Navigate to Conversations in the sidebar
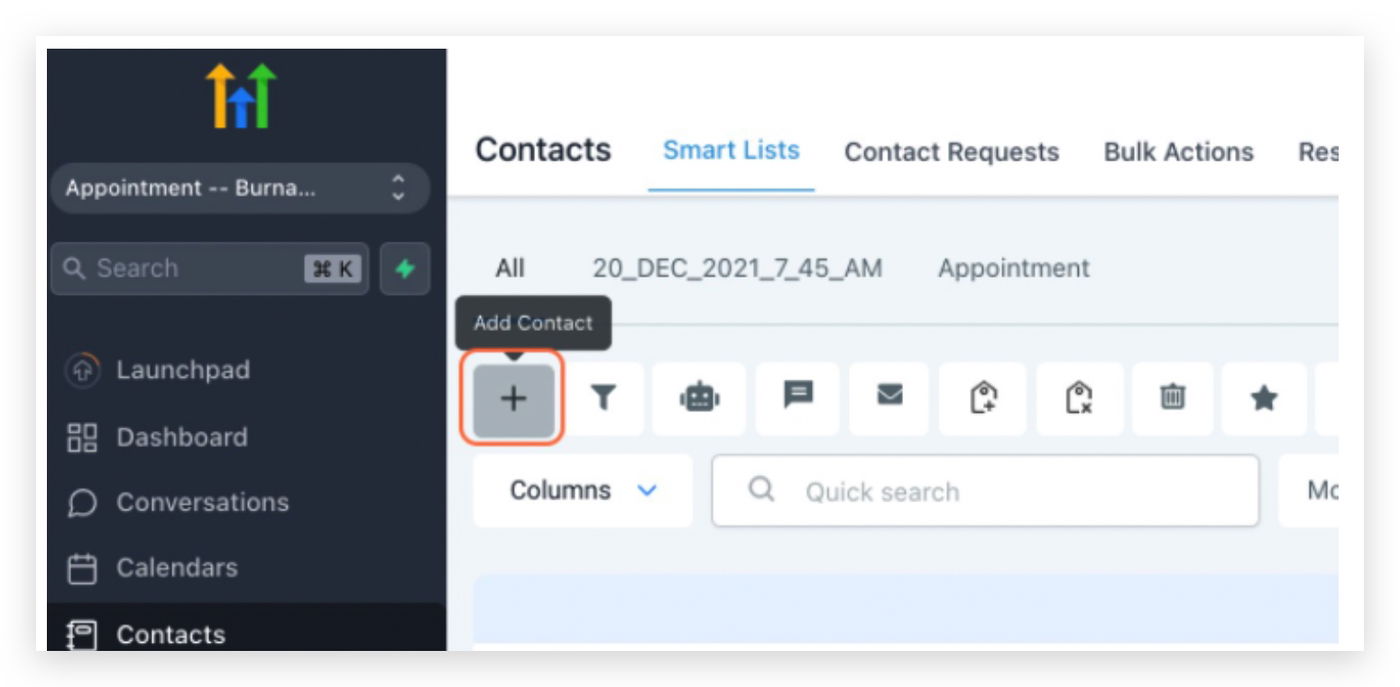The height and width of the screenshot is (687, 1400). pyautogui.click(x=202, y=502)
